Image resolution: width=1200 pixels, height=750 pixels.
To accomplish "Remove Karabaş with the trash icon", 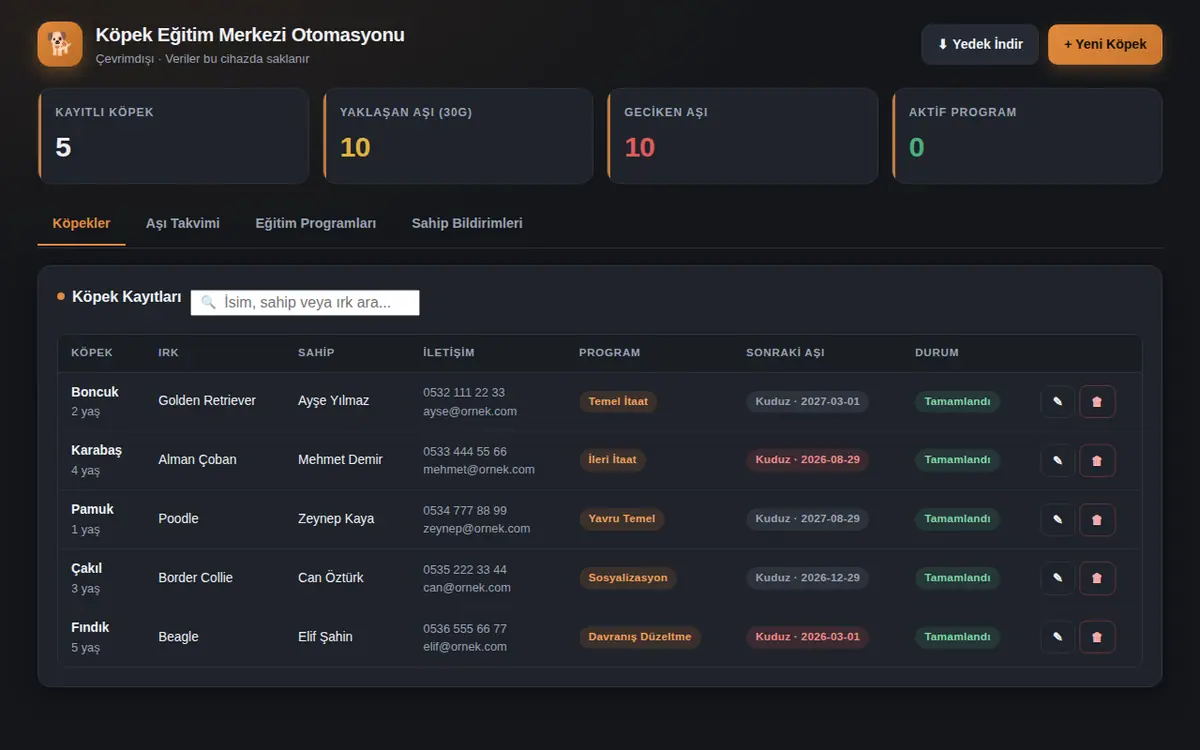I will pos(1097,461).
